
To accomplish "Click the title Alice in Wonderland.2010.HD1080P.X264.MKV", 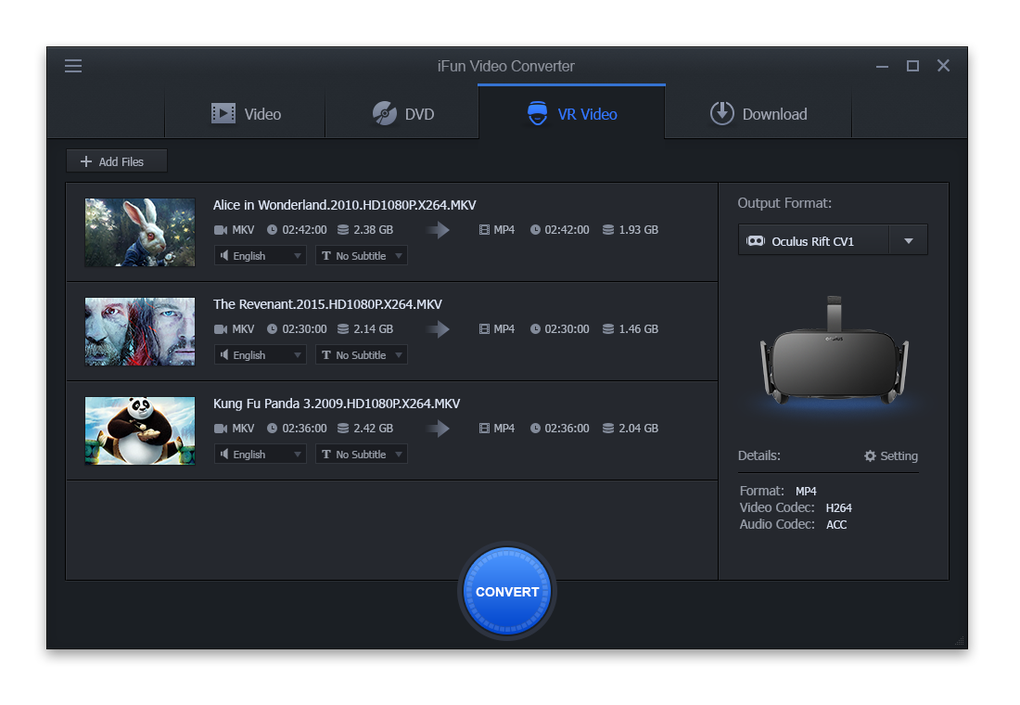I will pos(345,205).
